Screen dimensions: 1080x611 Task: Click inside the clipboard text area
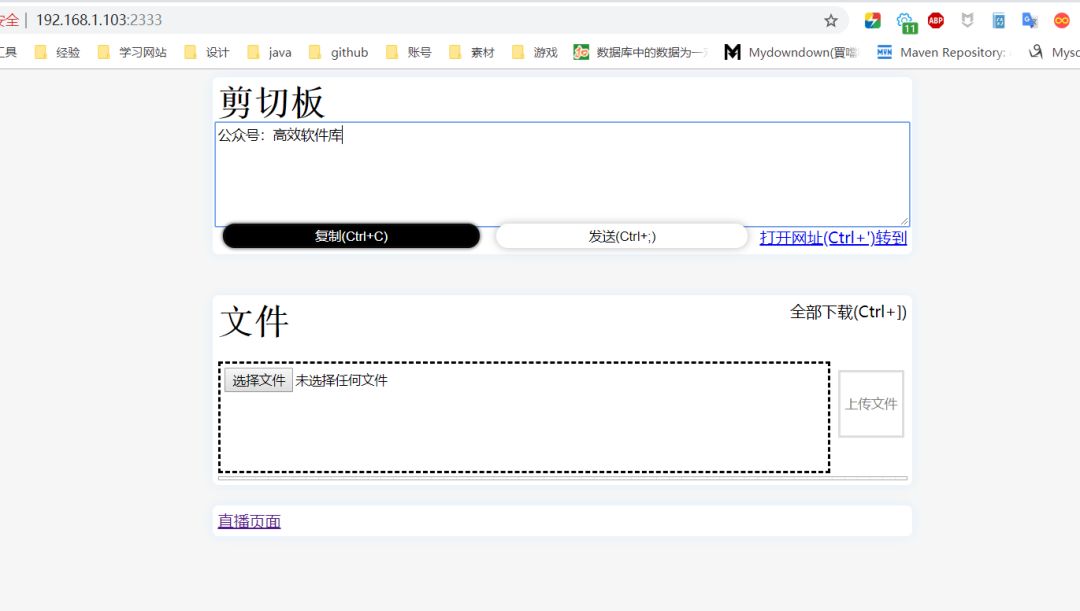coord(560,170)
